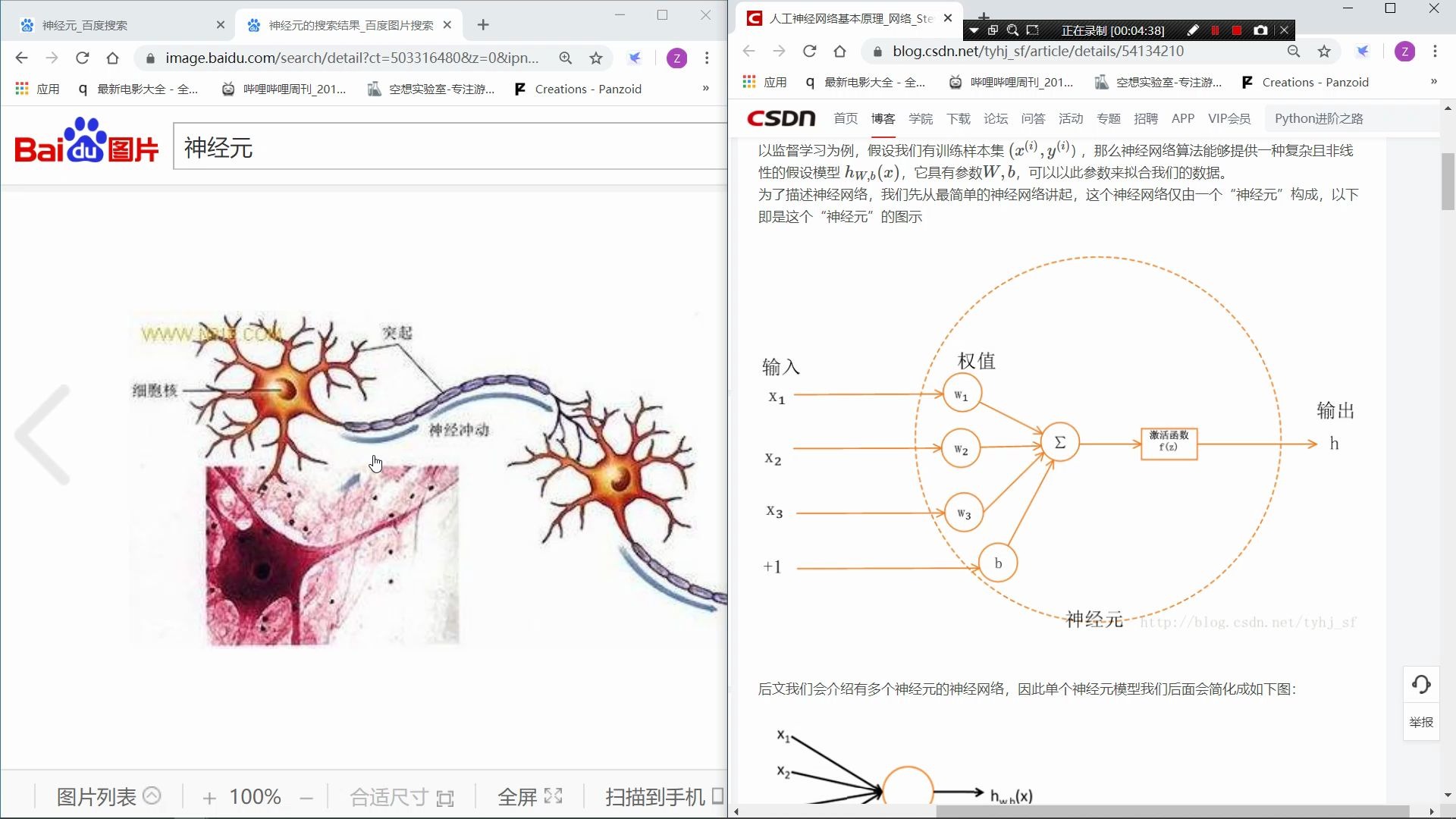1456x819 pixels.
Task: Reload the CSDN blog page
Action: (x=810, y=51)
